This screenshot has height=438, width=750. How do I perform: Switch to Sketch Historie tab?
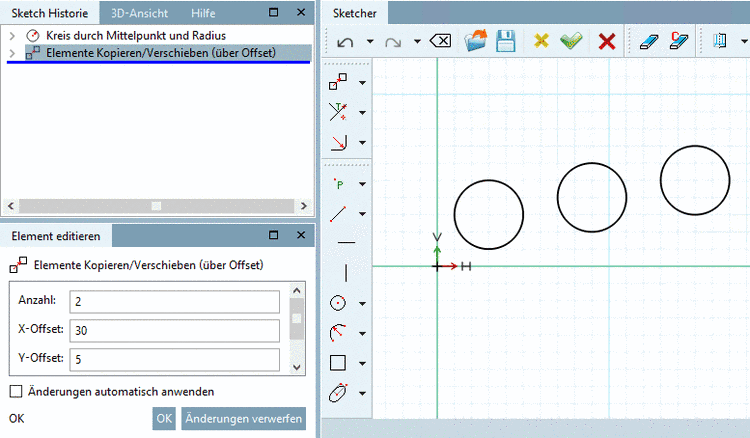(x=50, y=13)
